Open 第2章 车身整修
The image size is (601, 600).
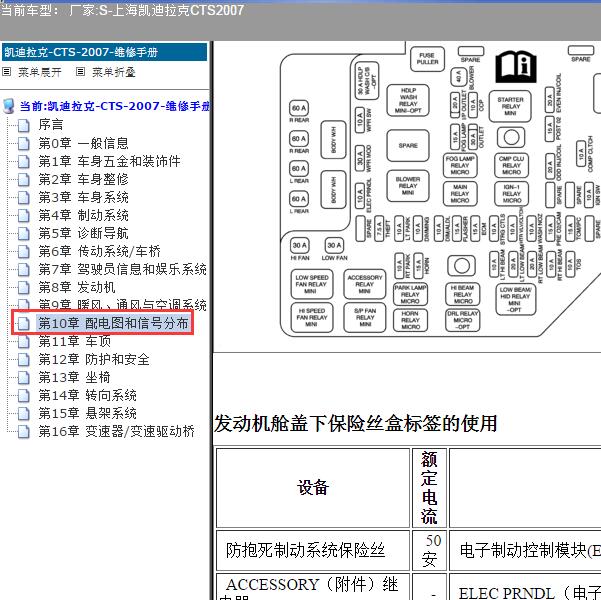(x=83, y=179)
